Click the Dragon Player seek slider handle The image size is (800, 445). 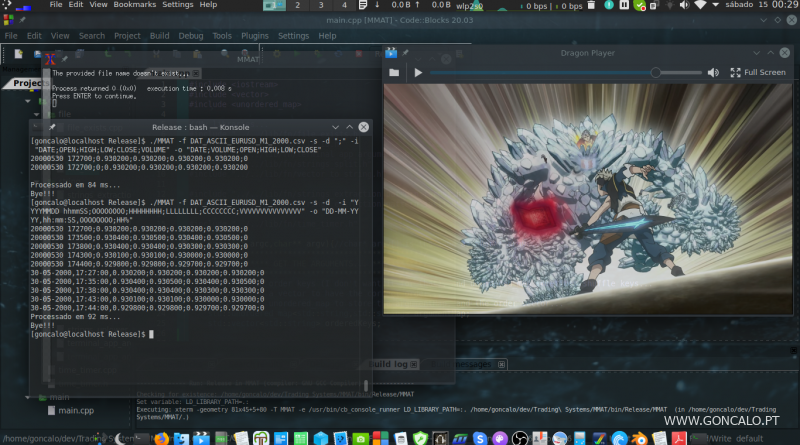(x=655, y=72)
